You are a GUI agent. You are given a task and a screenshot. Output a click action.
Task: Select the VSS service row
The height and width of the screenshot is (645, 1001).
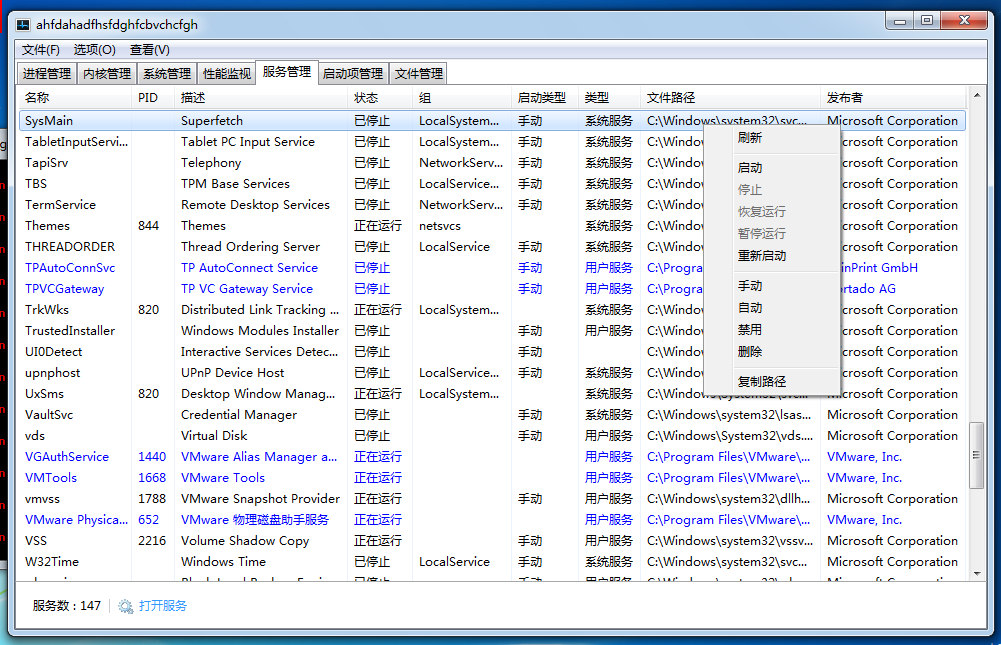tap(492, 541)
